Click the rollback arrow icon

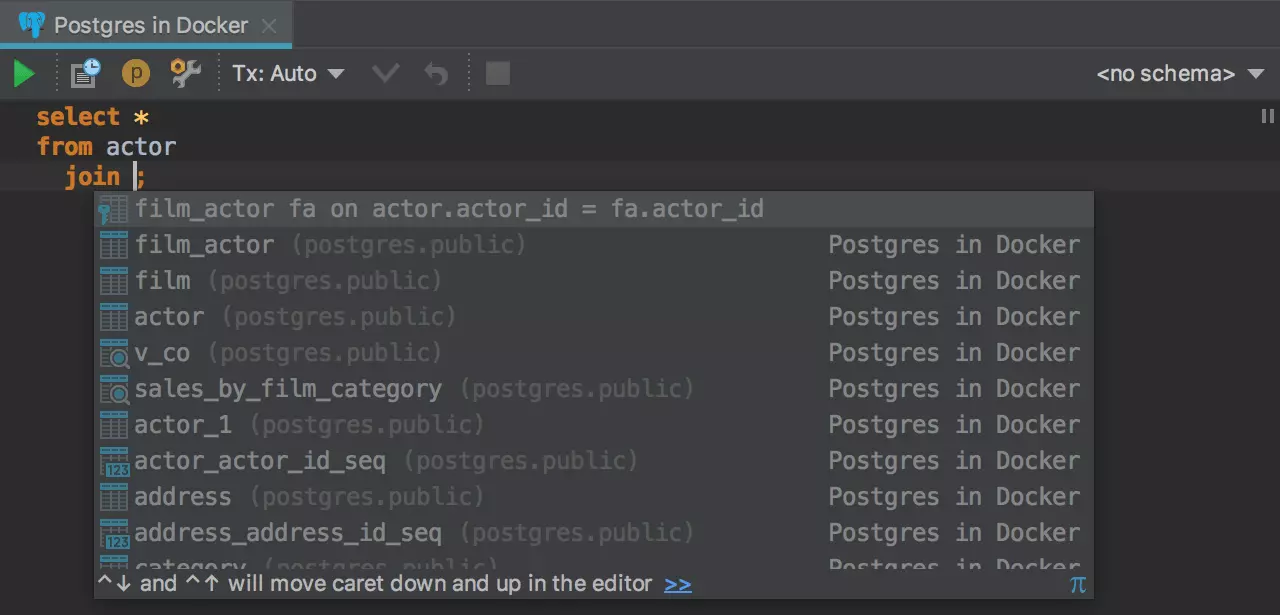pyautogui.click(x=436, y=74)
